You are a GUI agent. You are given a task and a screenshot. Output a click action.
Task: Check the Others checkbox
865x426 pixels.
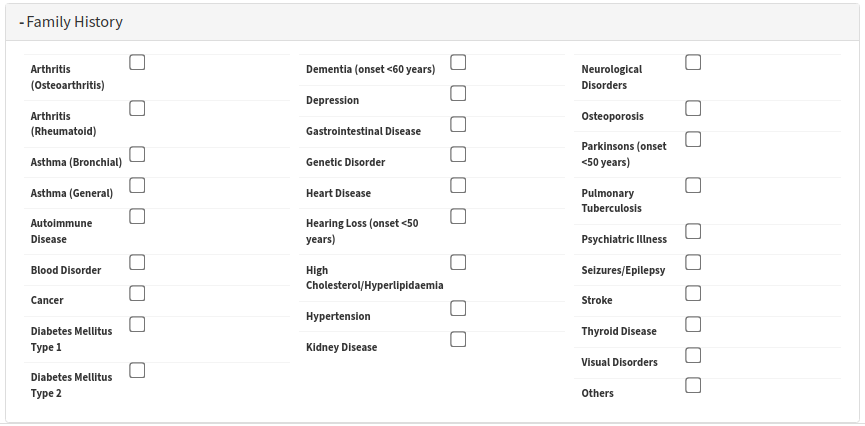tap(693, 385)
